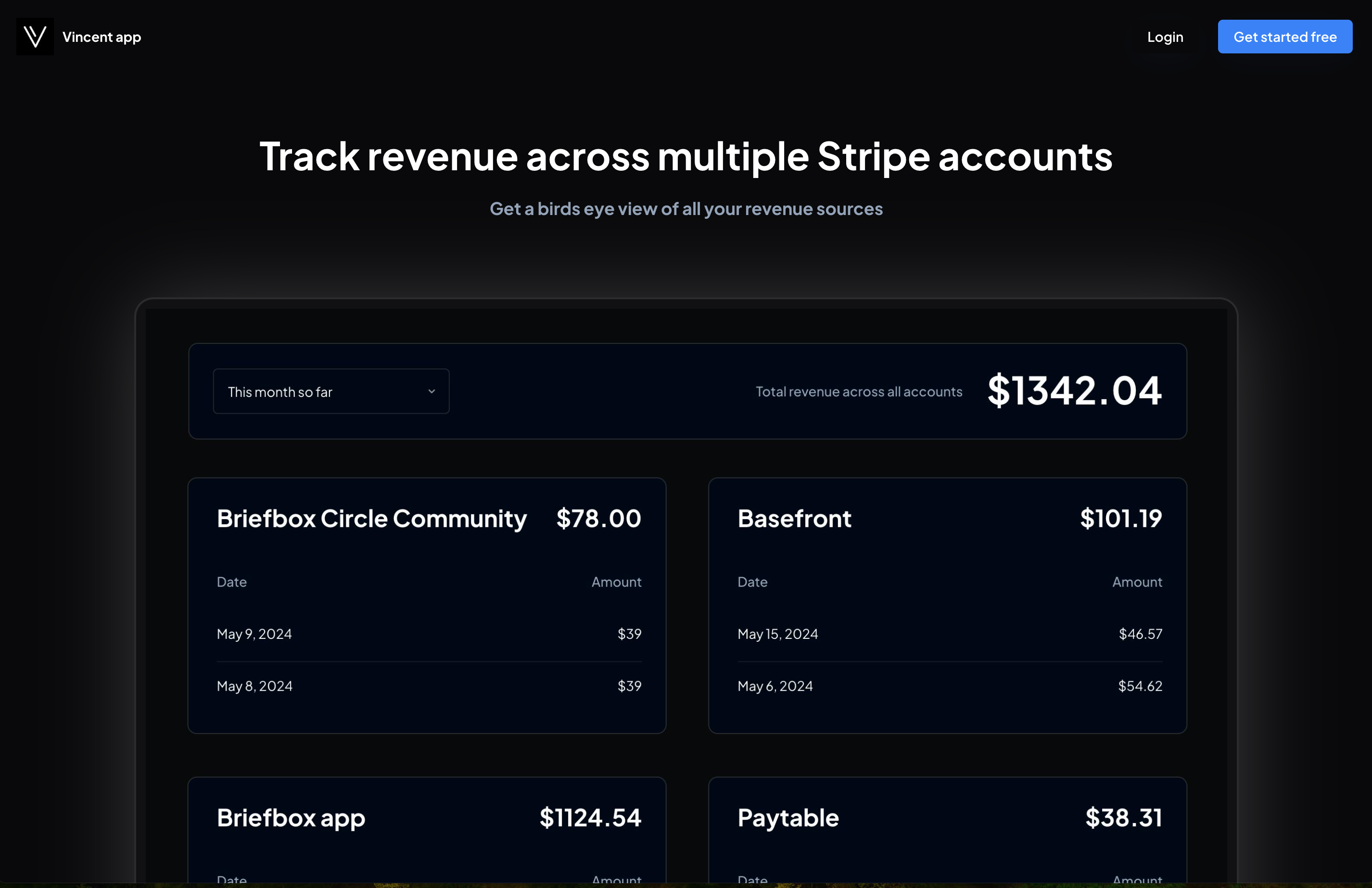Click the $38.31 total on Paytable card

point(1124,818)
